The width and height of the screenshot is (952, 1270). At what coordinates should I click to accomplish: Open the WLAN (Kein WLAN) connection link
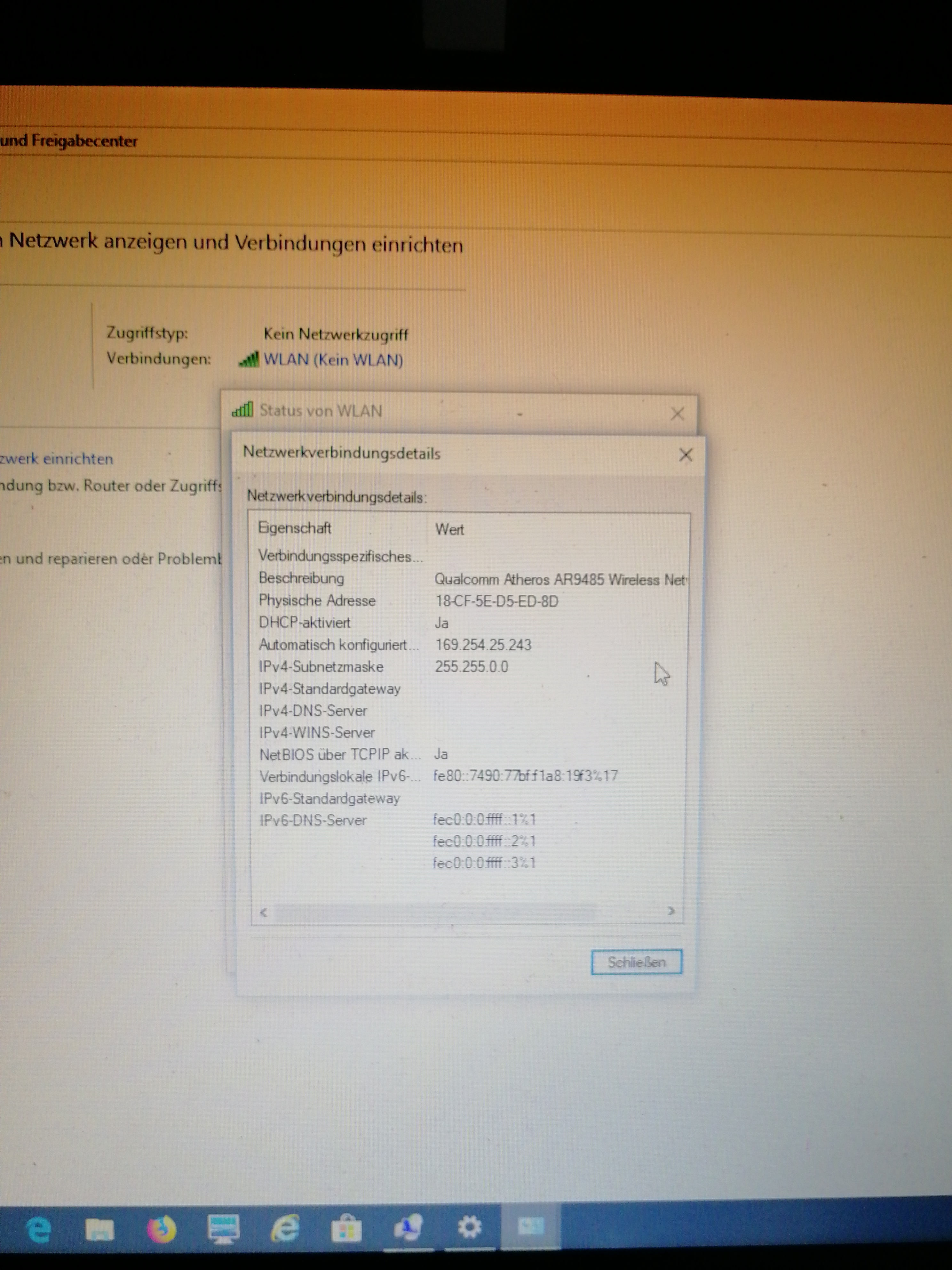(x=333, y=360)
